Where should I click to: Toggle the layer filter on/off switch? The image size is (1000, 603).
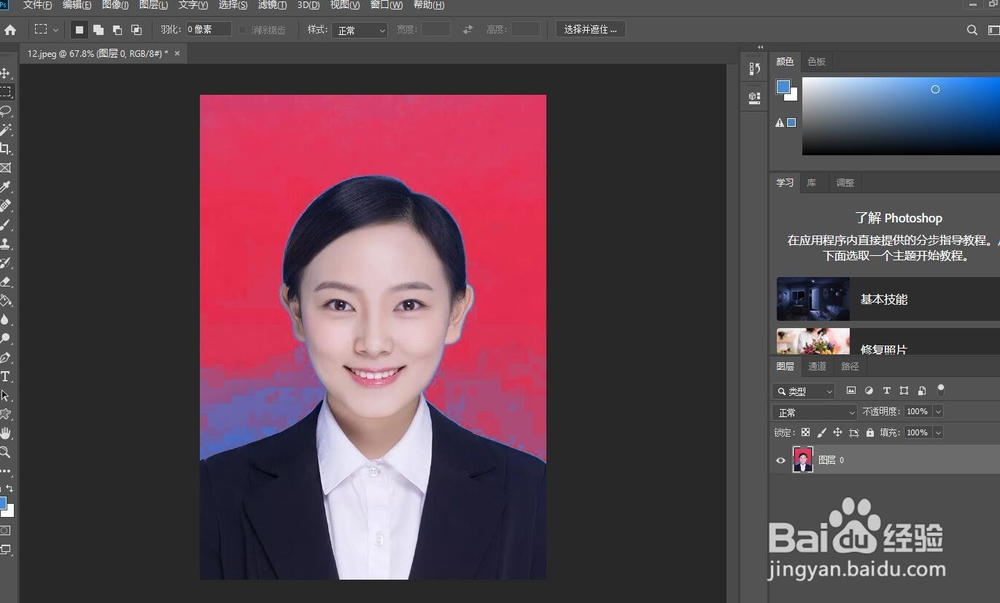pos(940,390)
